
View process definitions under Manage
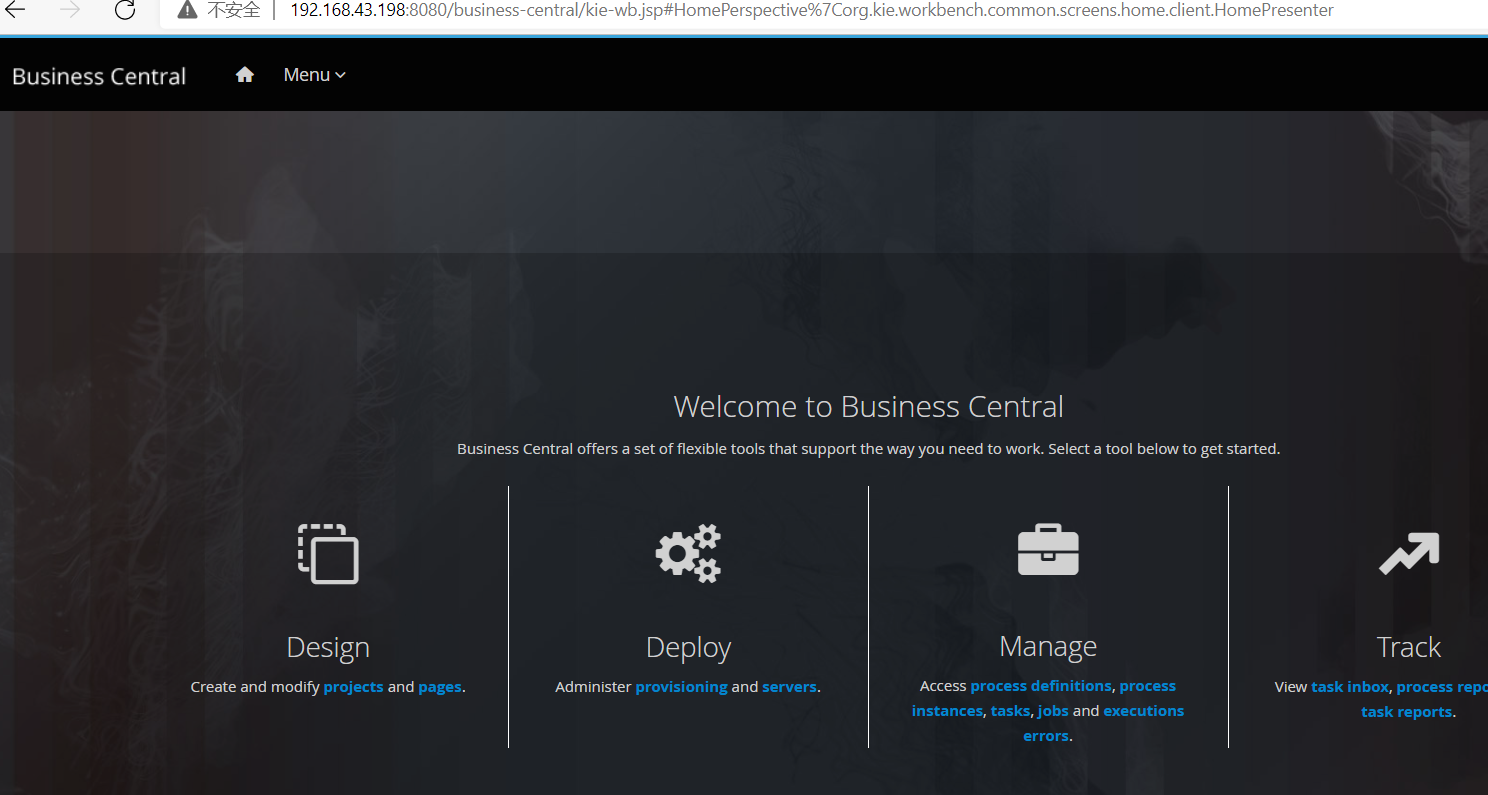pyautogui.click(x=1040, y=685)
